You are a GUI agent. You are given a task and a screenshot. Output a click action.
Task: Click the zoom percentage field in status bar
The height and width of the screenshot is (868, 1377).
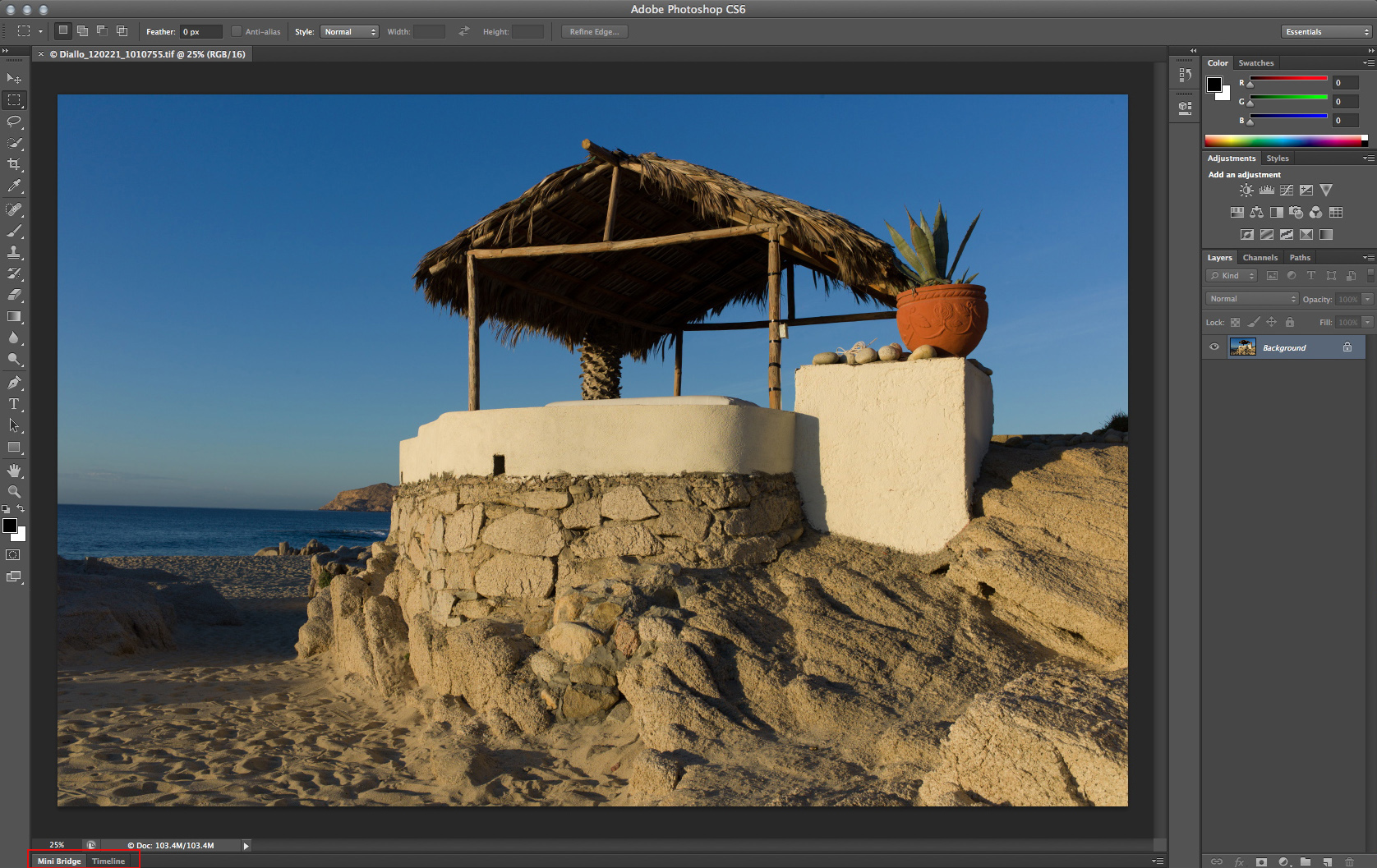point(57,845)
